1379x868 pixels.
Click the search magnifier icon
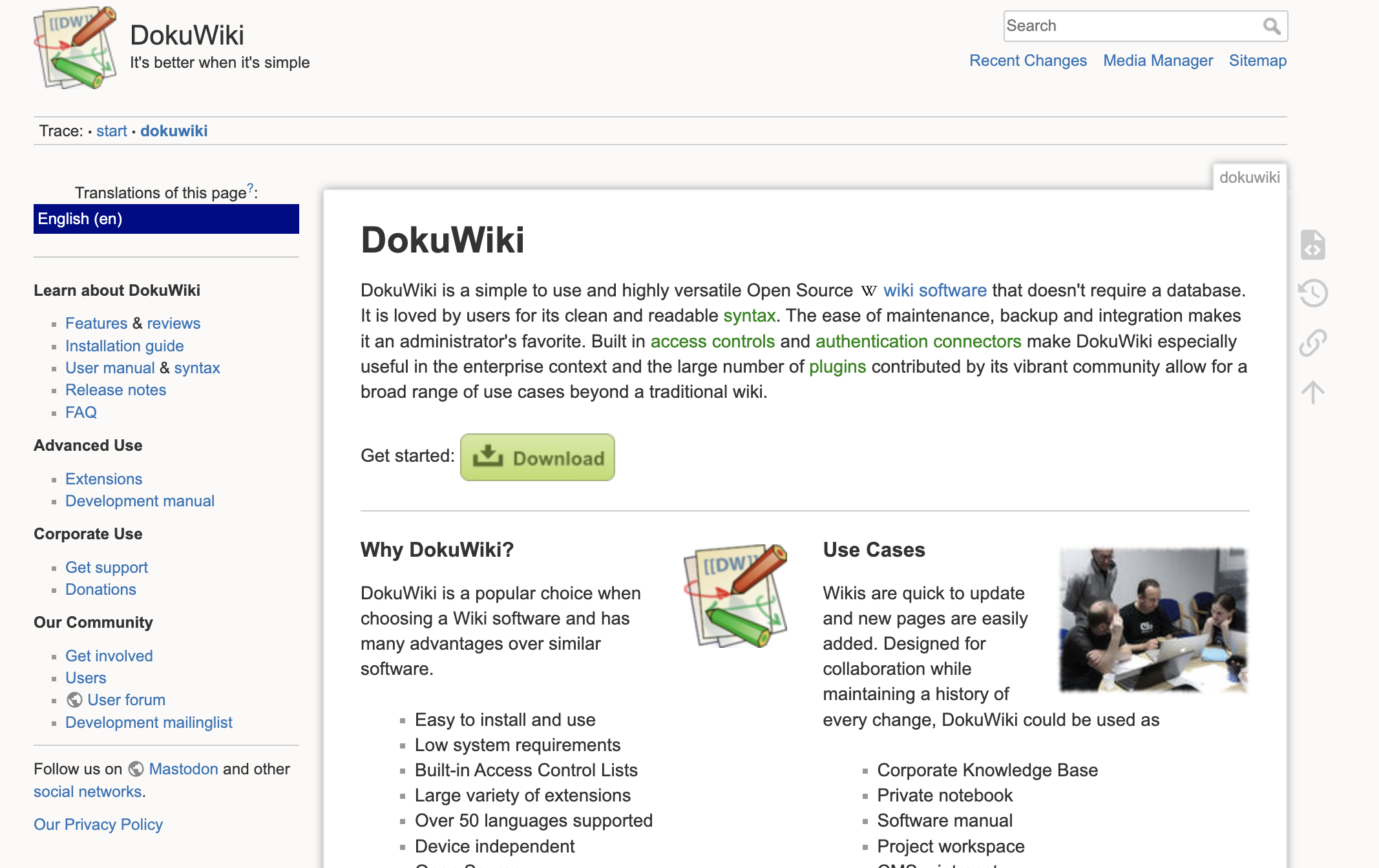(x=1271, y=26)
